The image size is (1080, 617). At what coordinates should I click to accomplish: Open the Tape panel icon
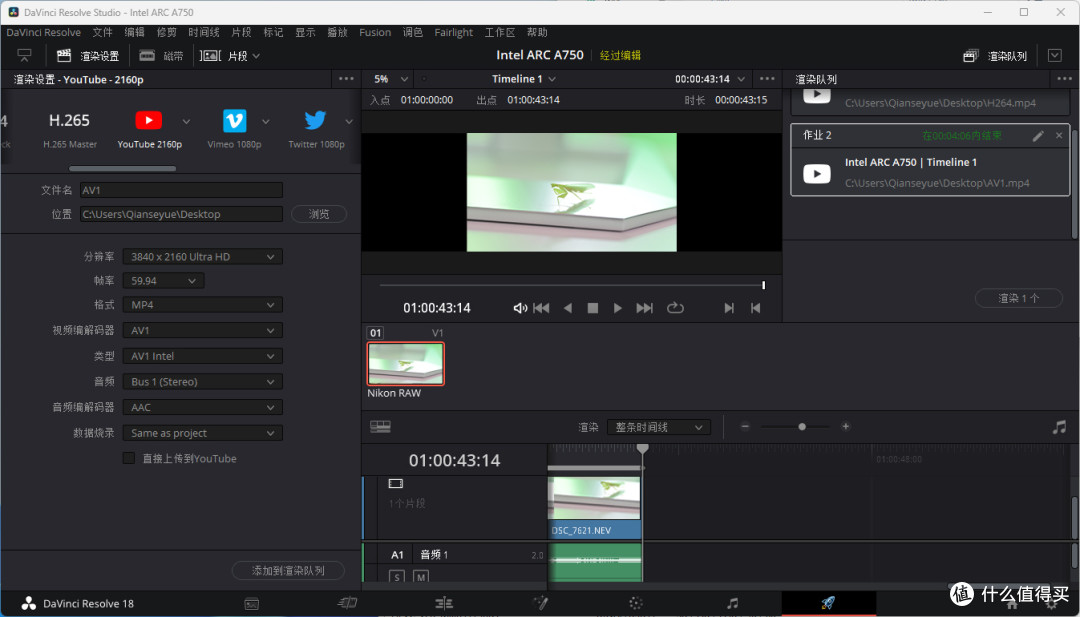[147, 55]
